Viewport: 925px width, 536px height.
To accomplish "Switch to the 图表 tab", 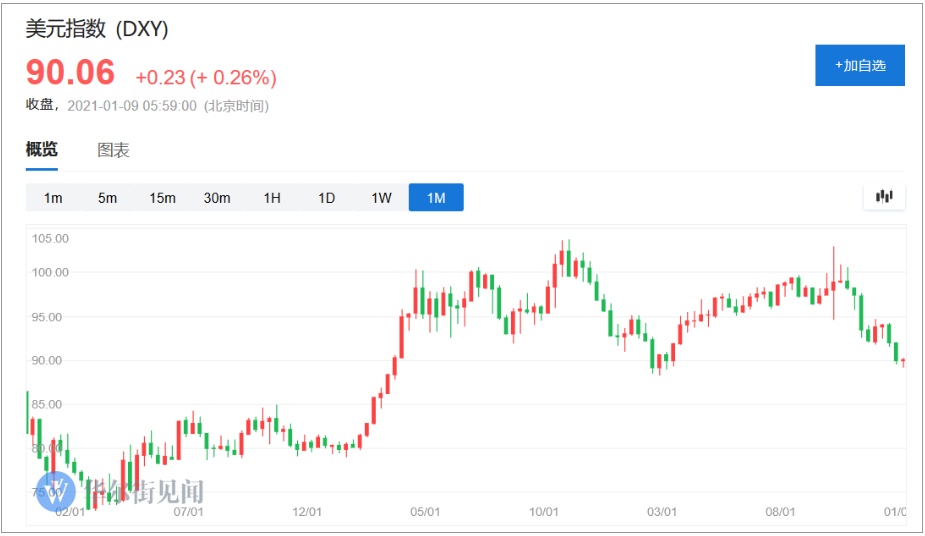I will (113, 151).
